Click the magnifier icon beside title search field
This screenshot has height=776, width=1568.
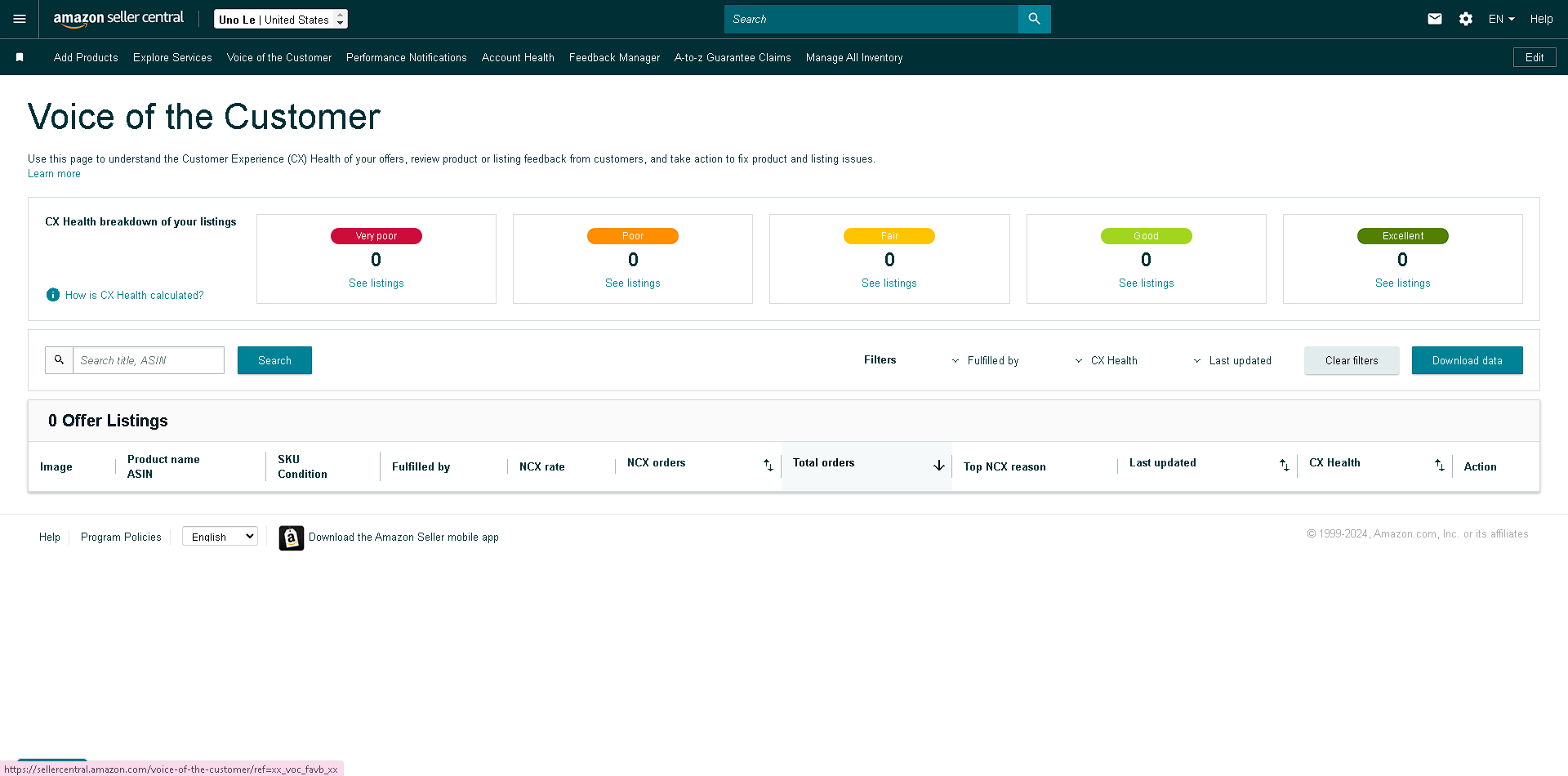(59, 360)
